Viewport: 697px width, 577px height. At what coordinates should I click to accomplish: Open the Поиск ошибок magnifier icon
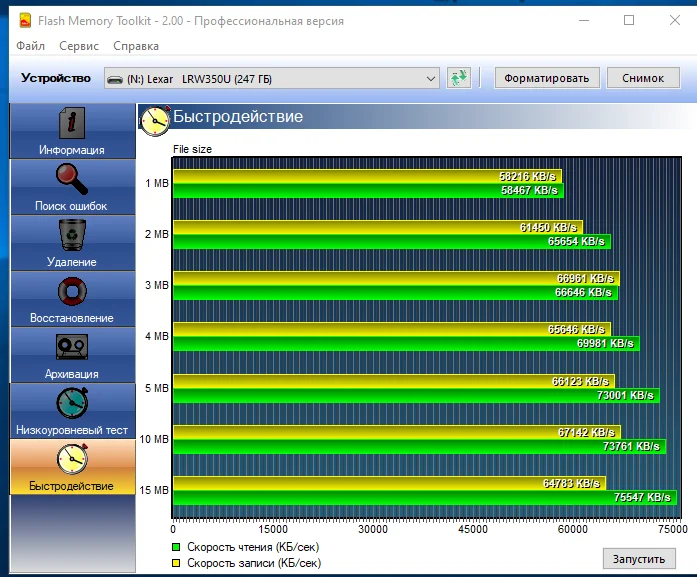pyautogui.click(x=72, y=179)
